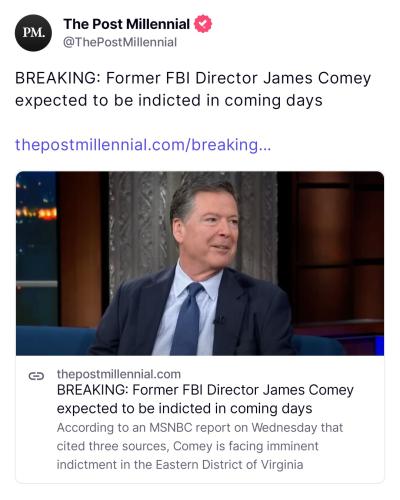400x500 pixels.
Task: Click the word "BREAKING:" in the post text
Action: 58,79
